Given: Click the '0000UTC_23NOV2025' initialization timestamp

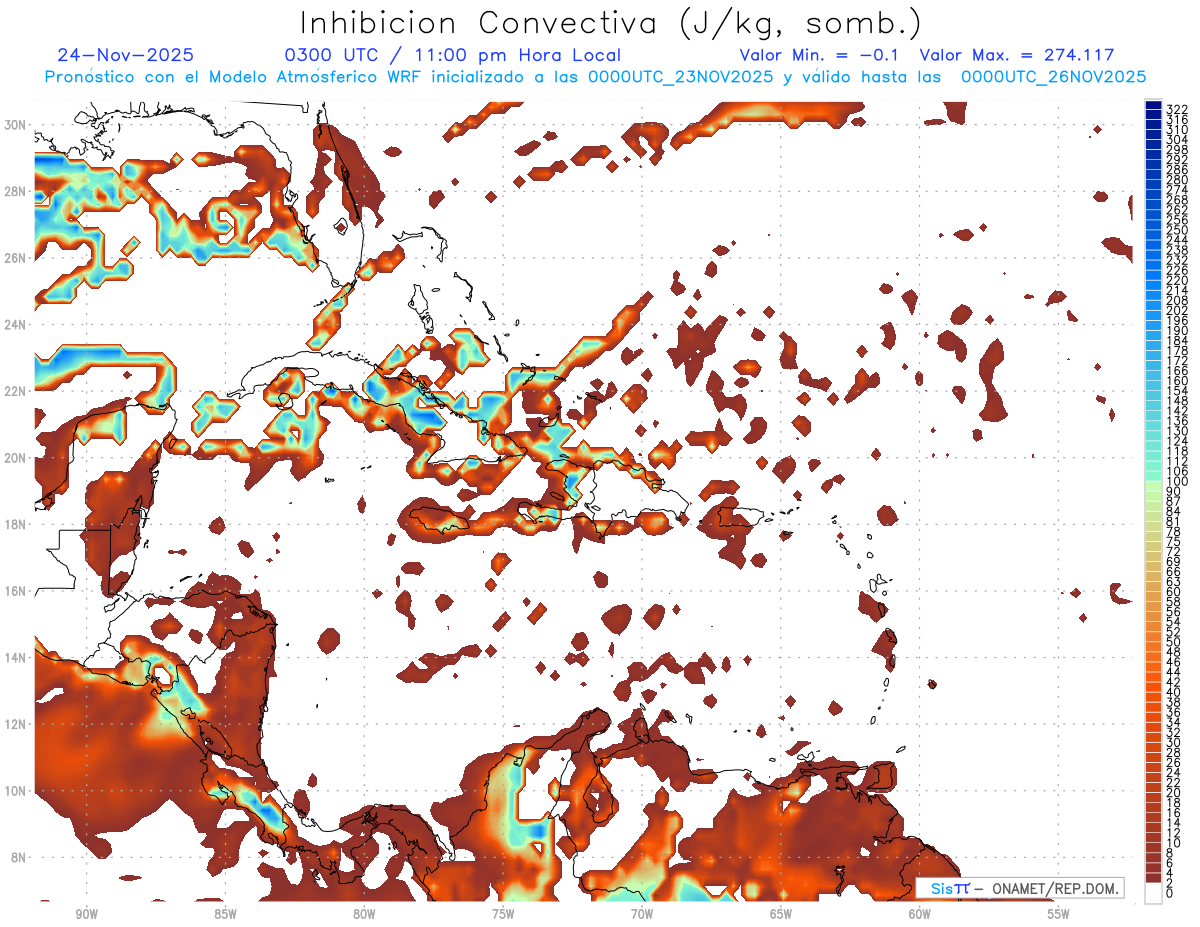Looking at the screenshot, I should [x=679, y=77].
